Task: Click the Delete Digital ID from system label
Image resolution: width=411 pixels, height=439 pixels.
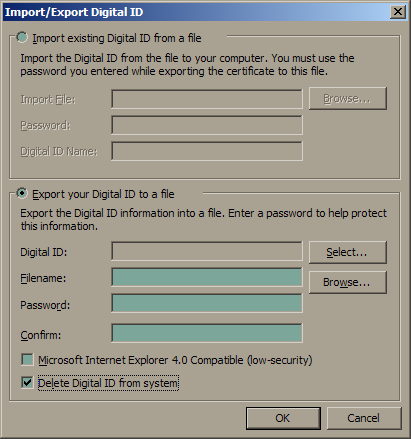Action: (108, 383)
